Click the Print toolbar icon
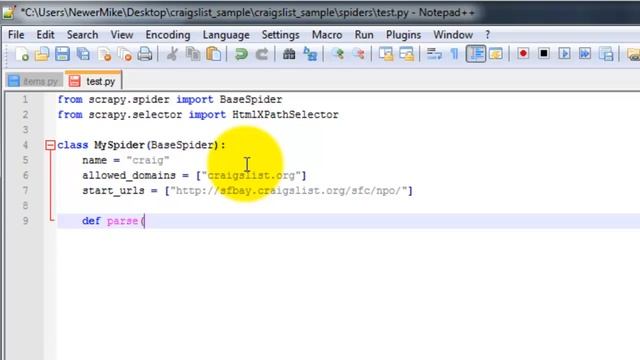 tap(145, 54)
